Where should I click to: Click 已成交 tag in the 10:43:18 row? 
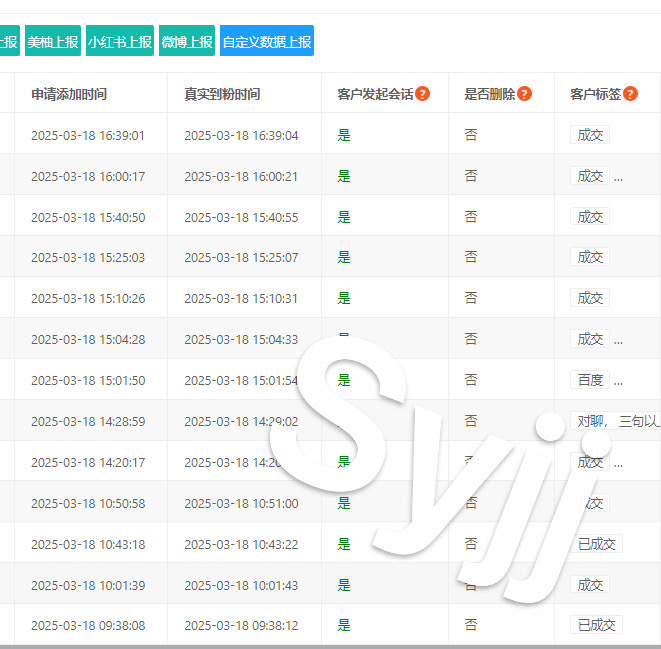tap(597, 544)
